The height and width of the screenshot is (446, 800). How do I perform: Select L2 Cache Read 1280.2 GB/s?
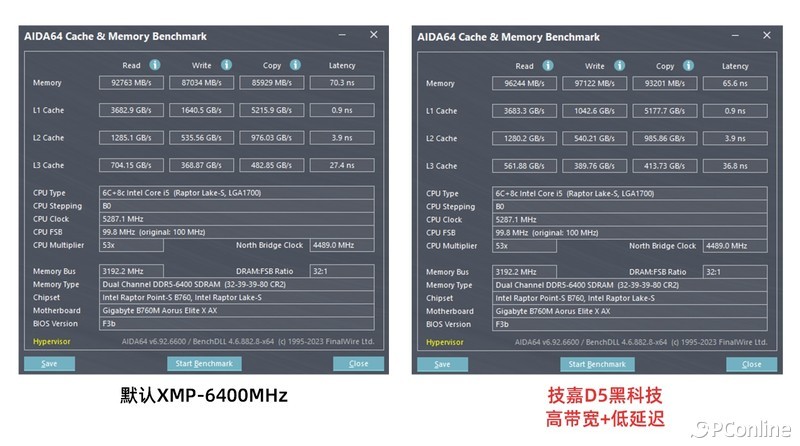(x=524, y=138)
